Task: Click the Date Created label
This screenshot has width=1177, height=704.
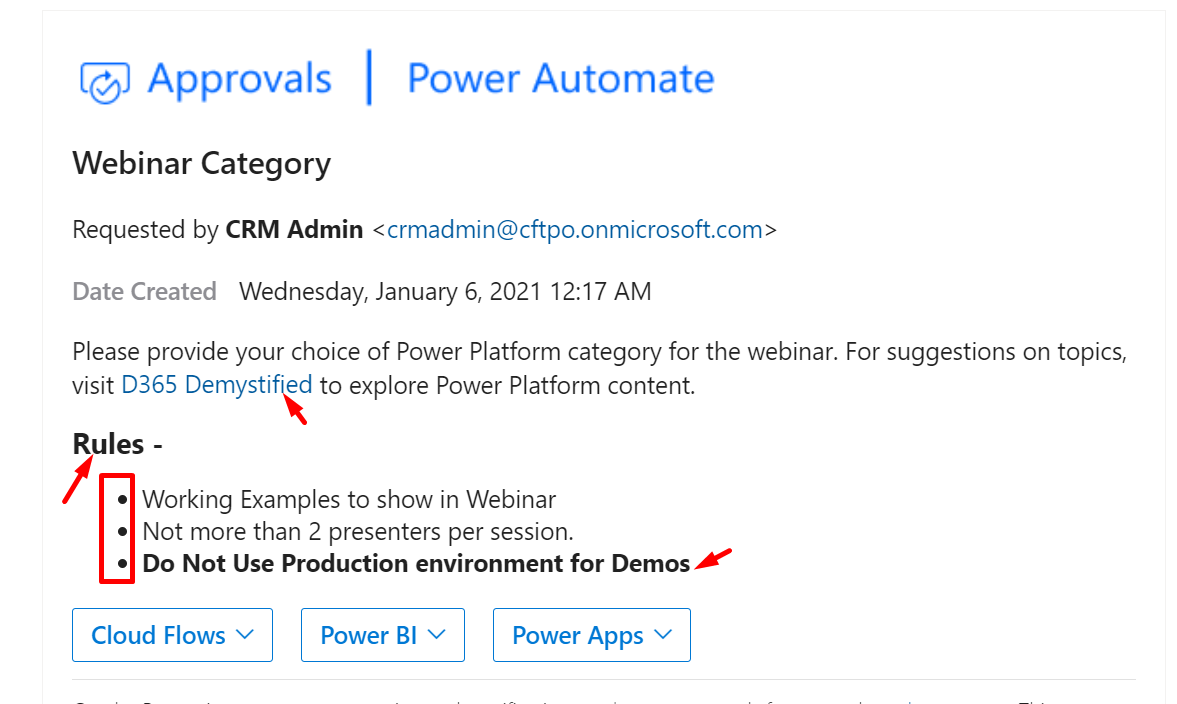Action: coord(144,291)
